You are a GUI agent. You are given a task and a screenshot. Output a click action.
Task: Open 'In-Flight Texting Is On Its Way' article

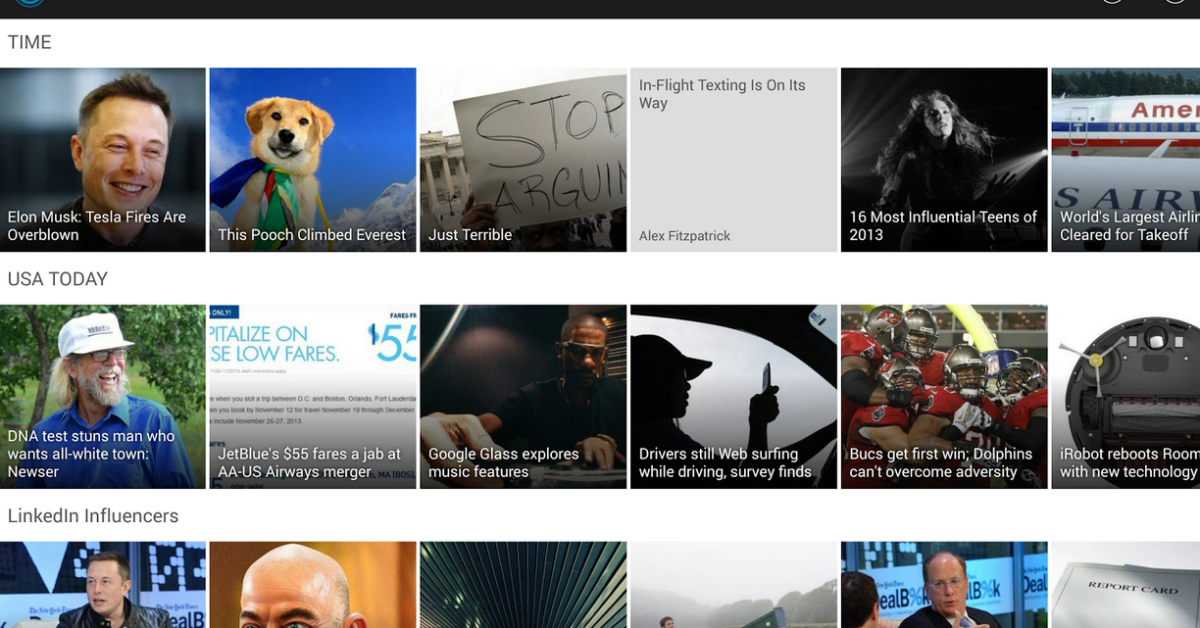[734, 160]
